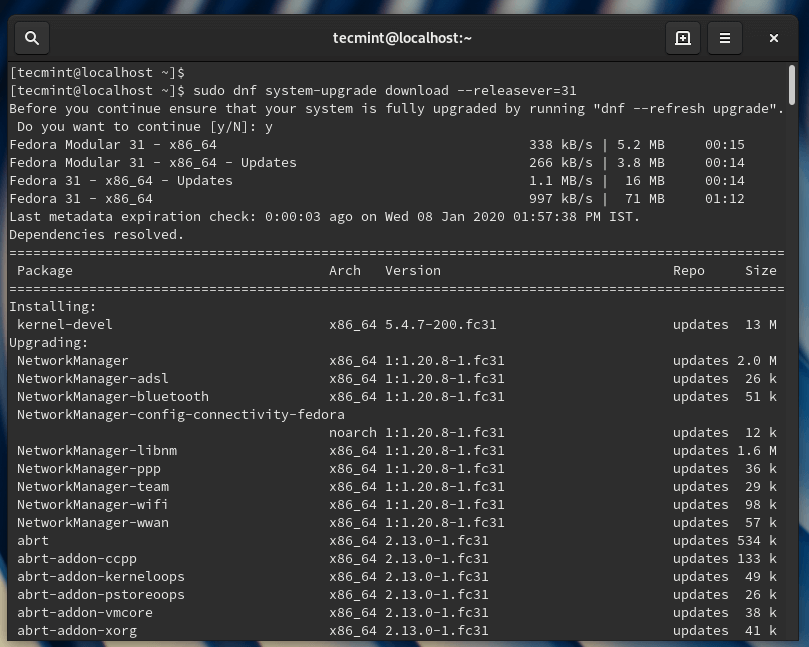The image size is (809, 647).
Task: Click the terminal scrollbar handle
Action: 792,85
